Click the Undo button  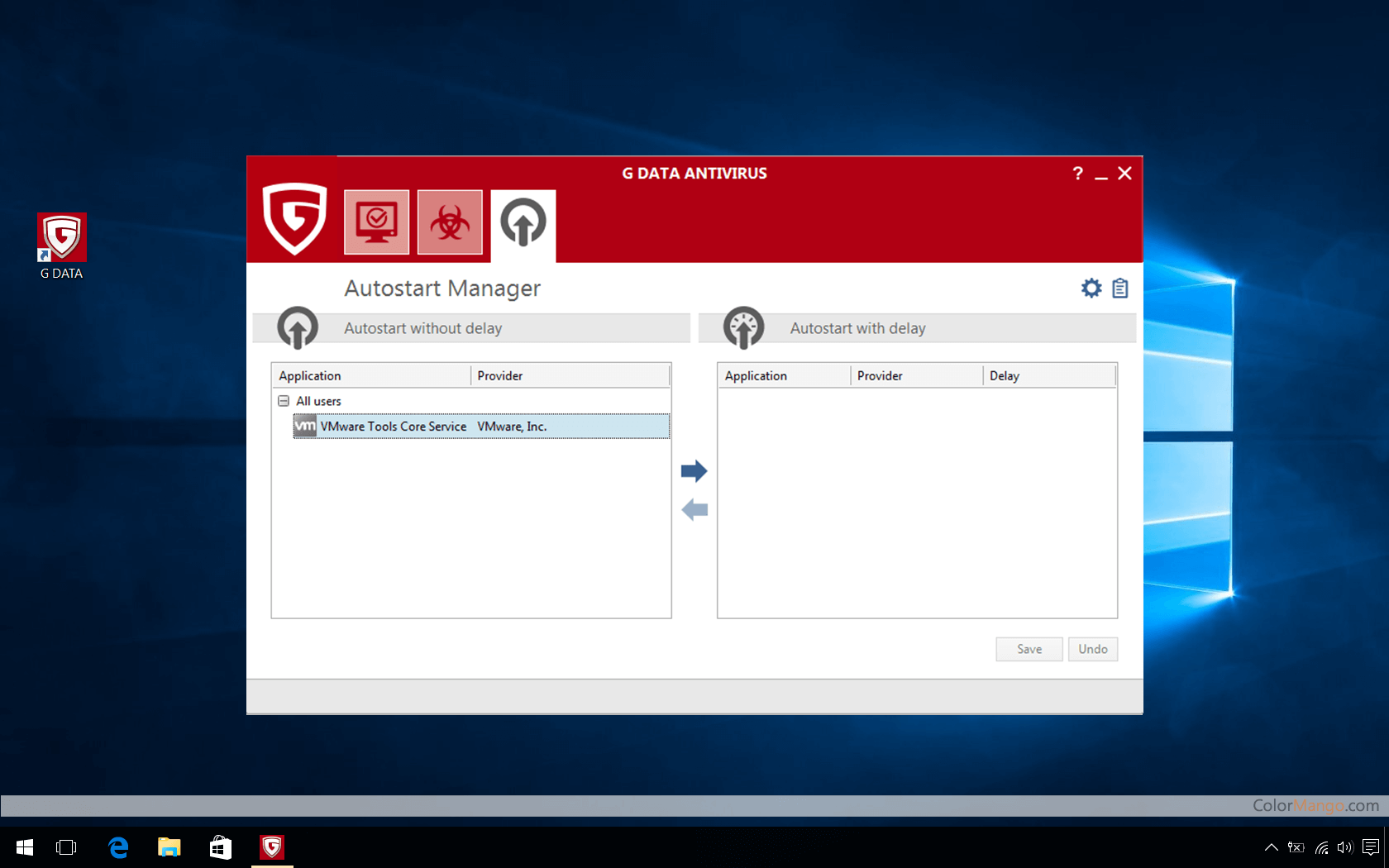click(x=1092, y=649)
